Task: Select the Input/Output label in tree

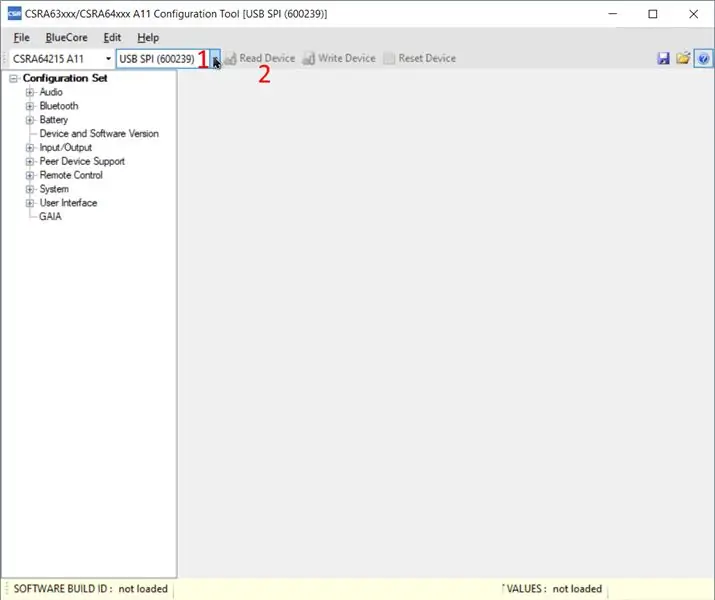Action: [x=66, y=147]
